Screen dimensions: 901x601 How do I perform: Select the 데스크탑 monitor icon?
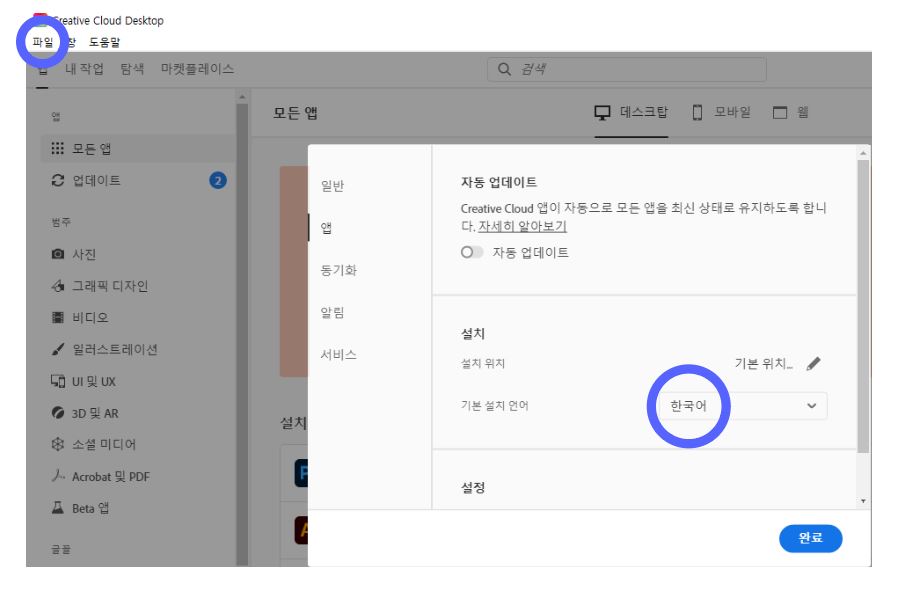click(602, 113)
